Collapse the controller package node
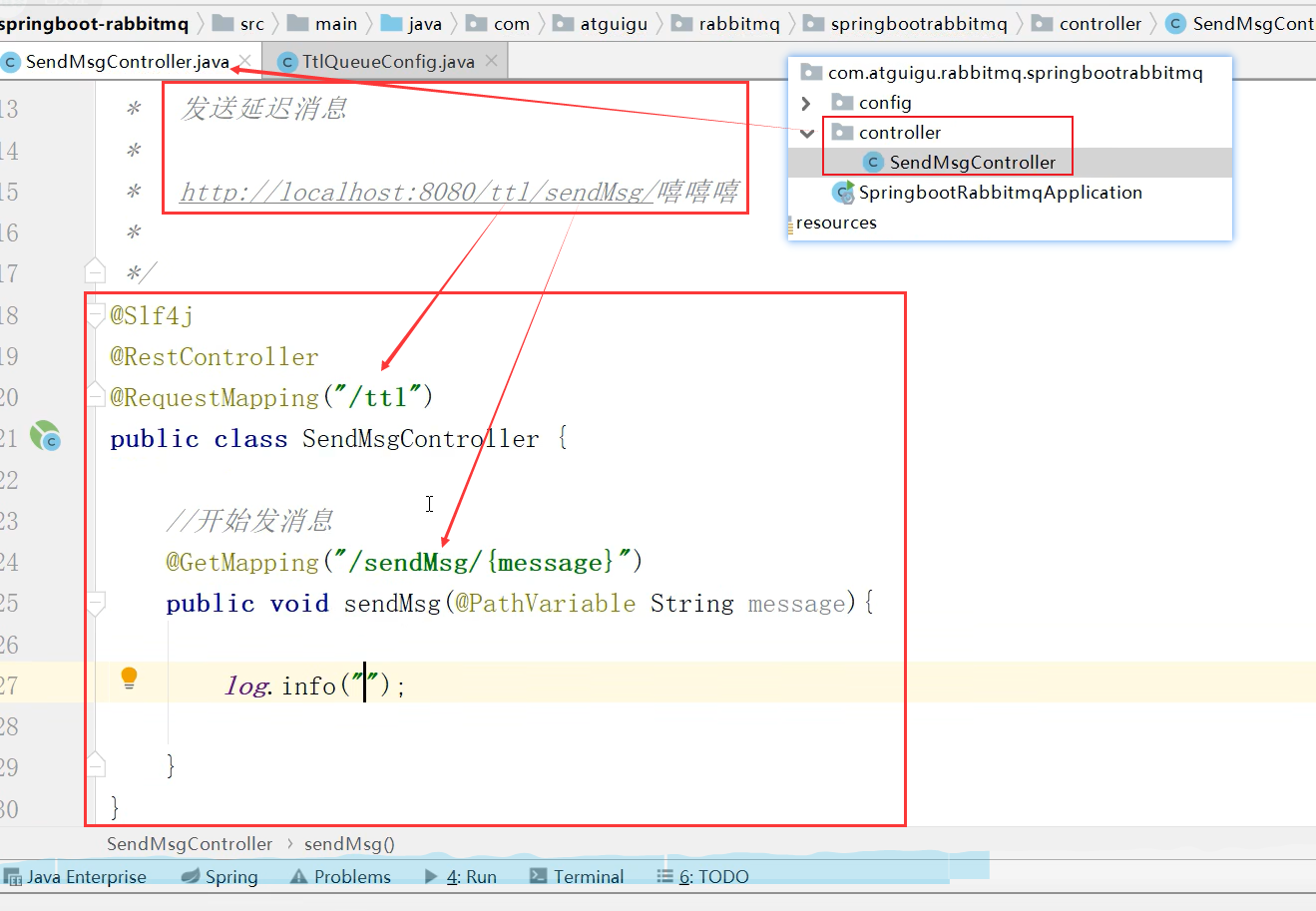This screenshot has width=1316, height=911. point(806,133)
